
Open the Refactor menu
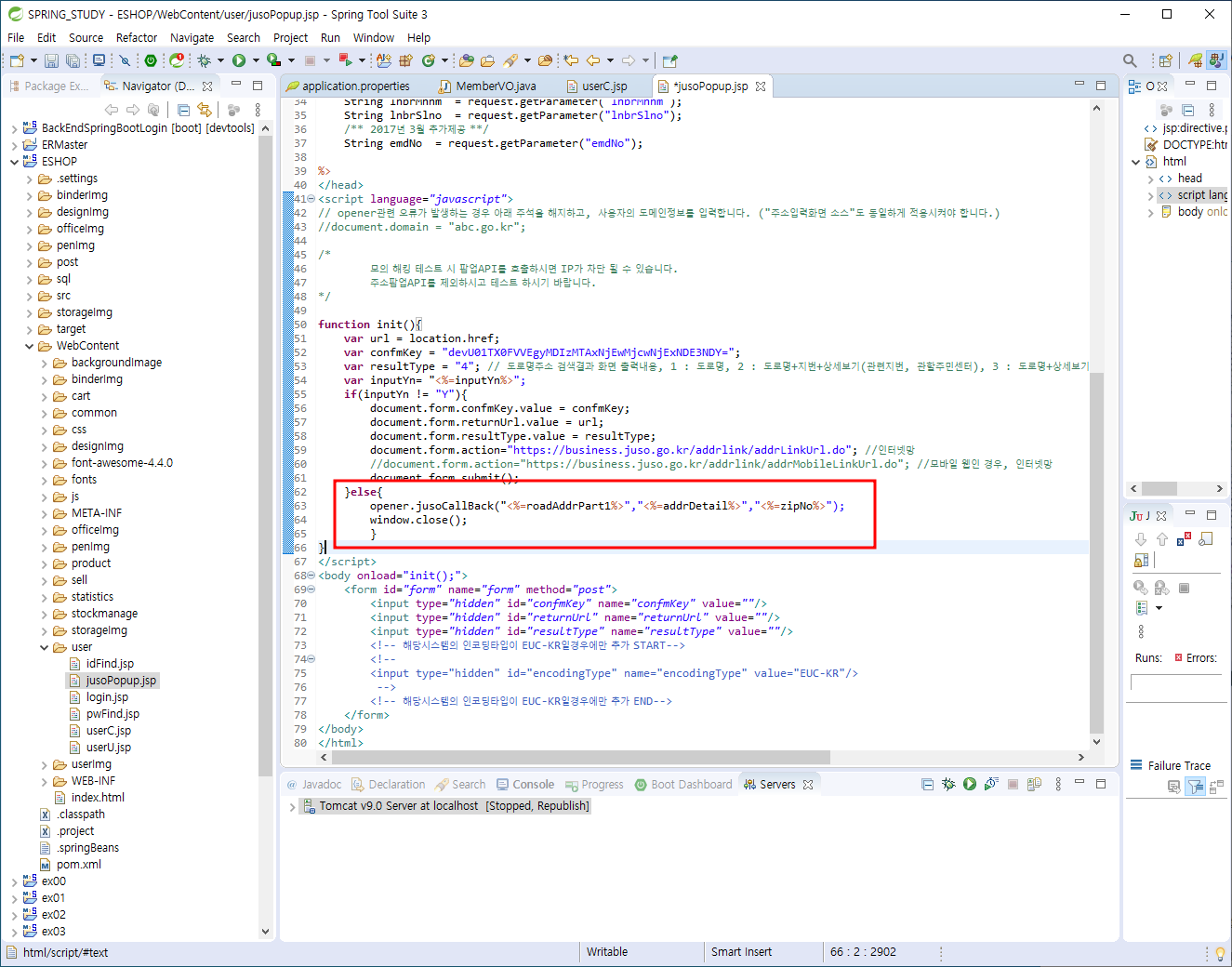click(x=137, y=38)
